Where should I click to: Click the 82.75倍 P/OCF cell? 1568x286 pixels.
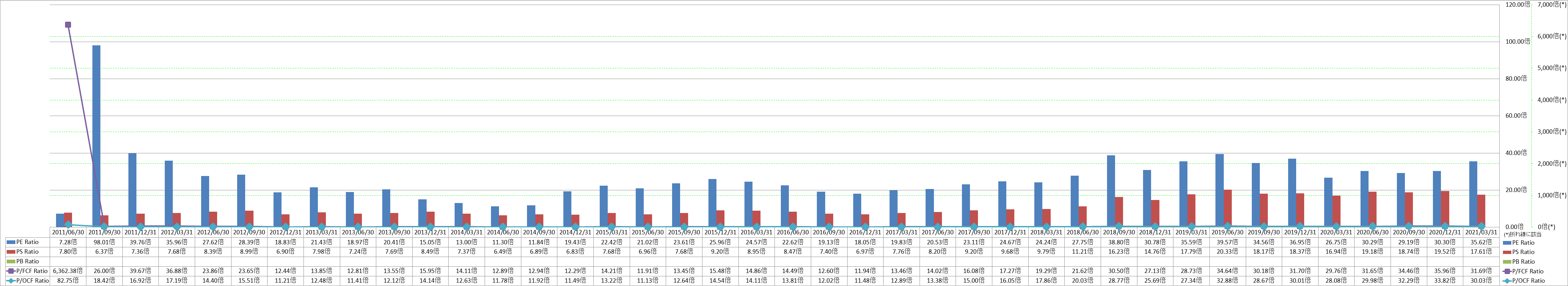pyautogui.click(x=68, y=281)
